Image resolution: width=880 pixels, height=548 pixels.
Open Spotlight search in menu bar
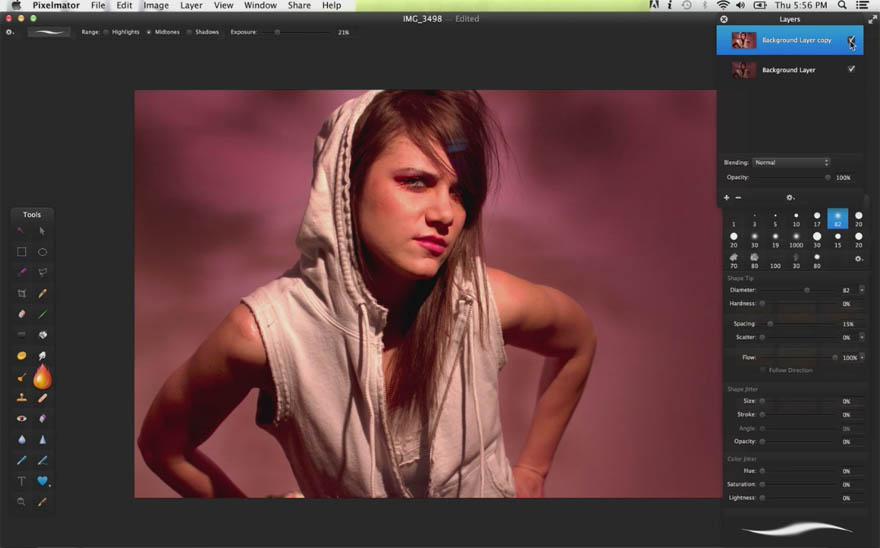pos(842,5)
